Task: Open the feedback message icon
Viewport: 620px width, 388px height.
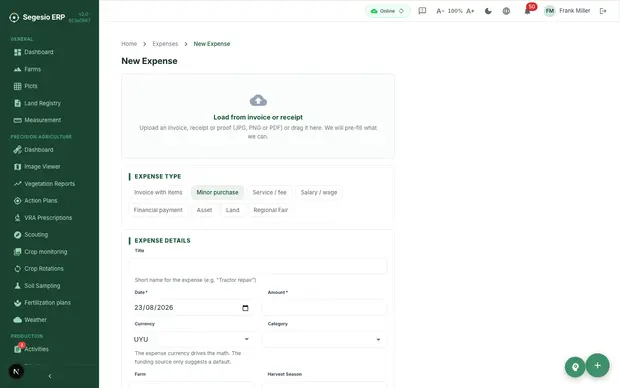Action: [x=422, y=11]
